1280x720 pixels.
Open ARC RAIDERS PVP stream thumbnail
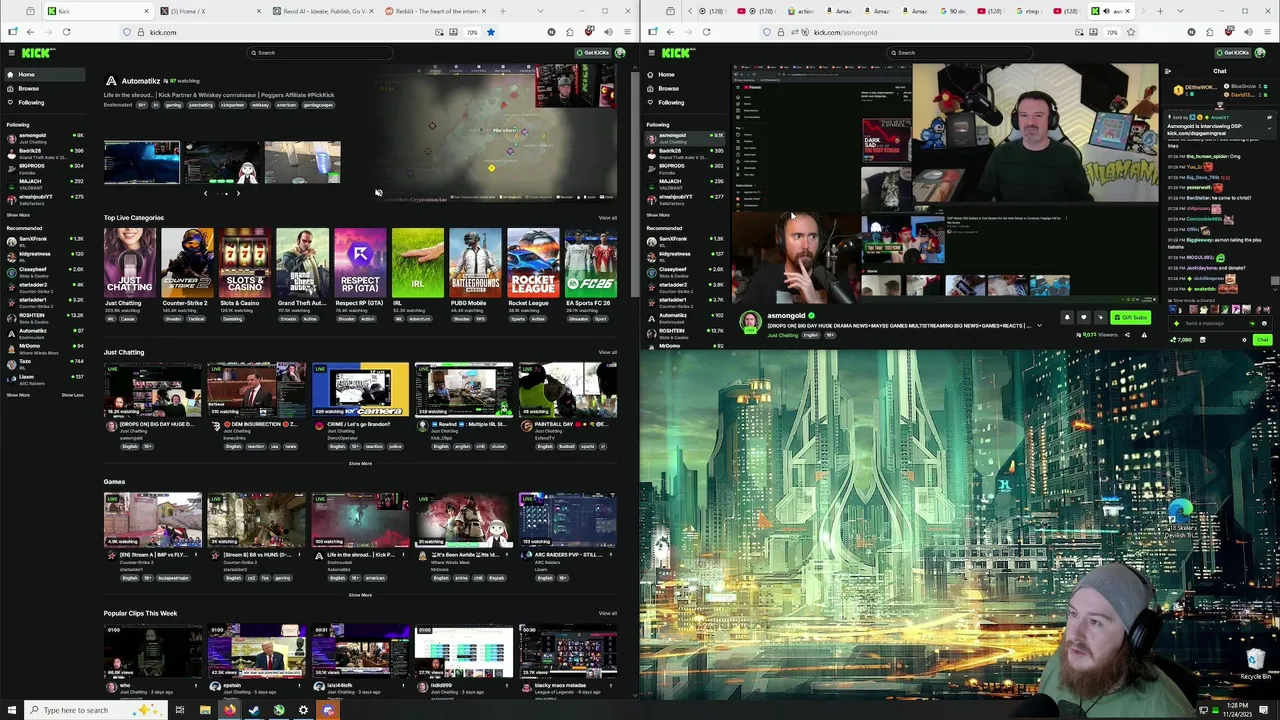[x=567, y=520]
